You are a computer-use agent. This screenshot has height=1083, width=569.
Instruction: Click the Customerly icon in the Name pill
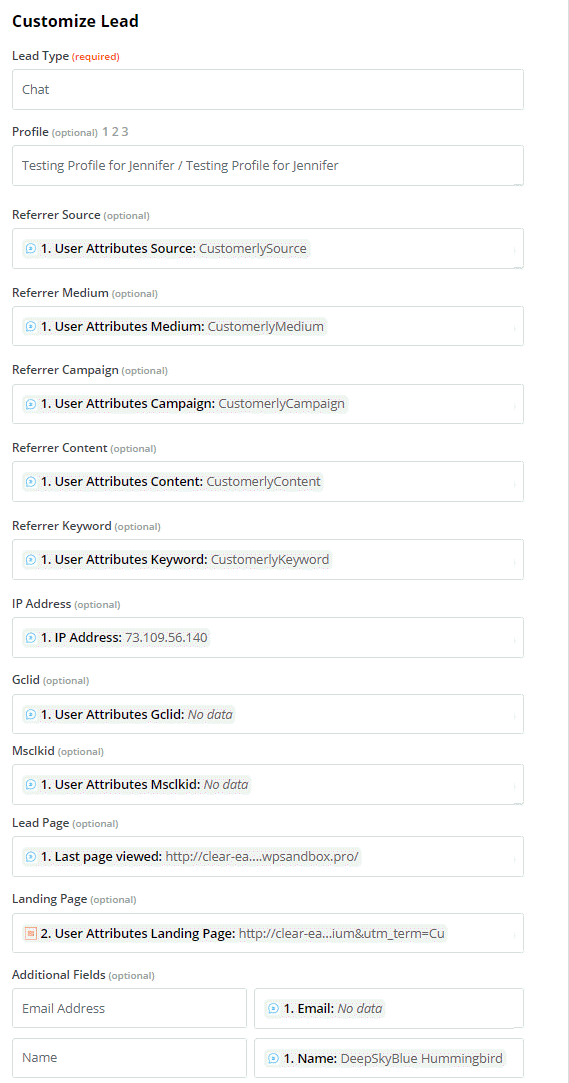273,1057
